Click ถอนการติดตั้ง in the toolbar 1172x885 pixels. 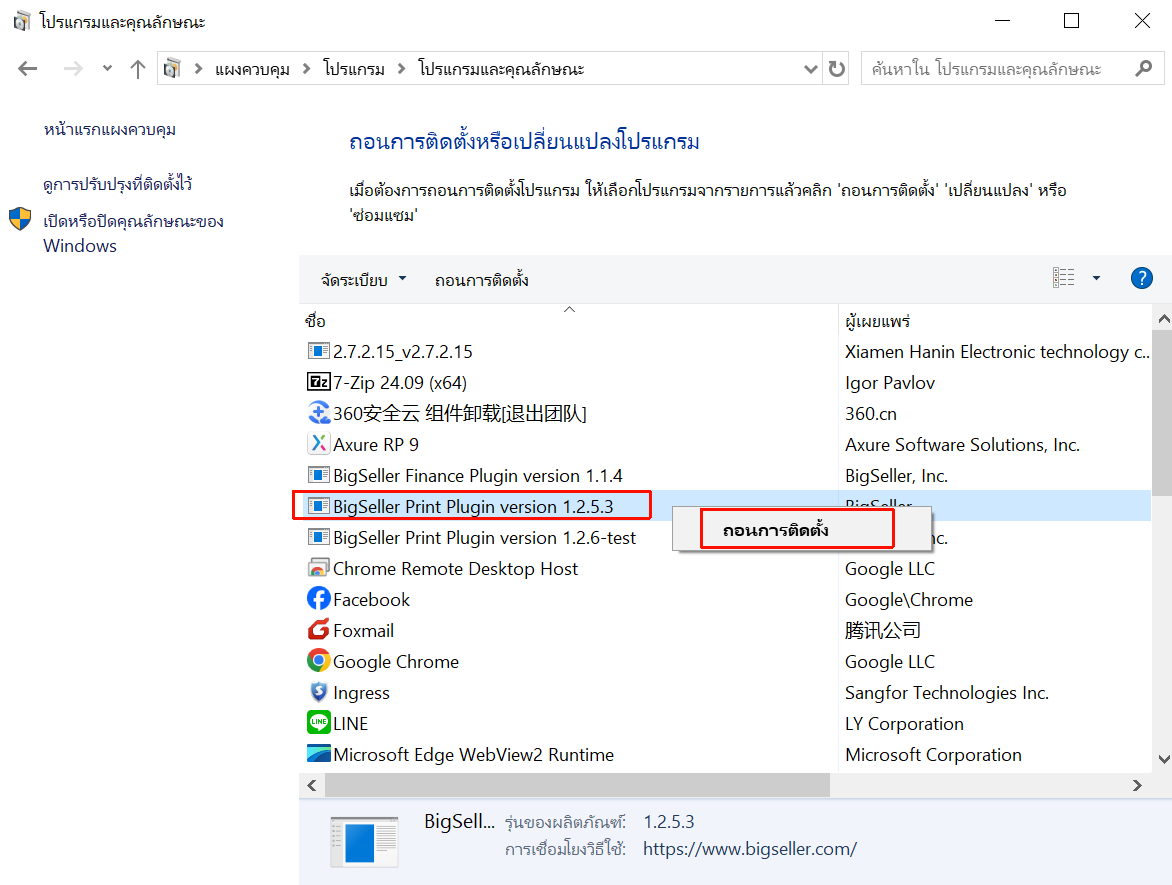tap(482, 280)
